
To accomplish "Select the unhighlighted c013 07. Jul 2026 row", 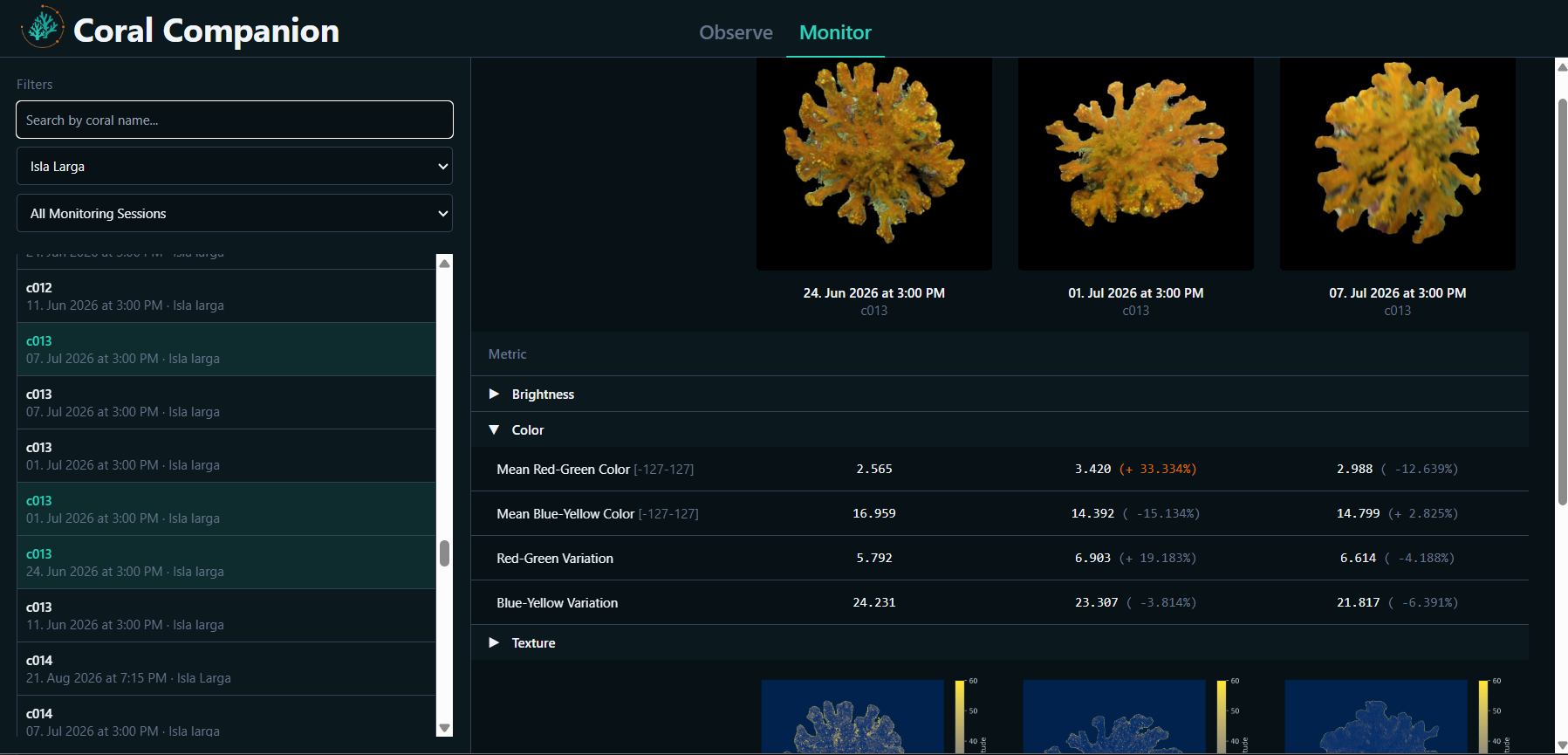I will [x=226, y=402].
